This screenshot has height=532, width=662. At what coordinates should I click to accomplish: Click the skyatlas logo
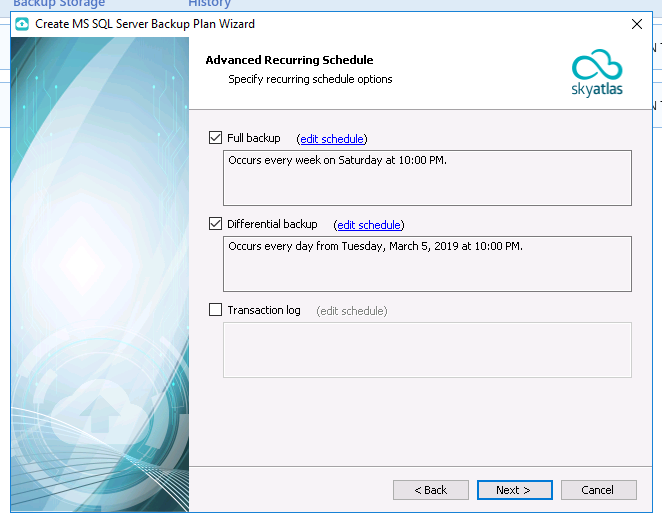(x=597, y=73)
